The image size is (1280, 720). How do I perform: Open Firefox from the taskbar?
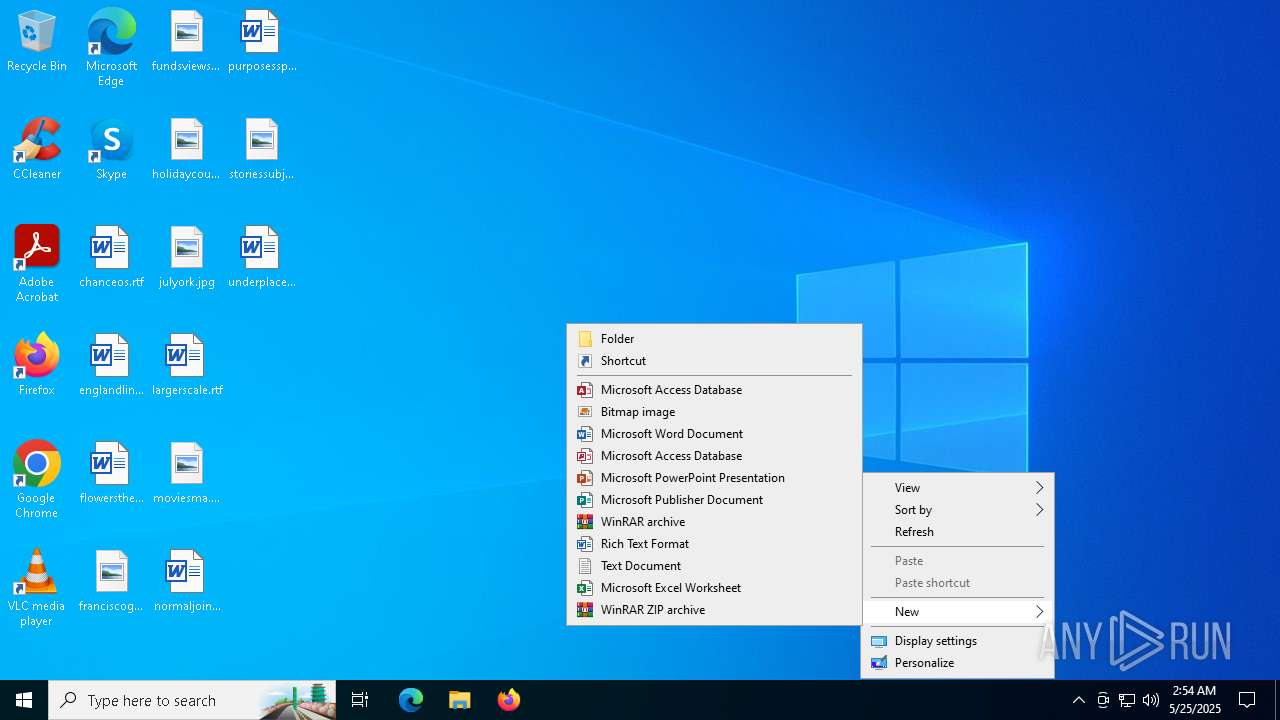pyautogui.click(x=508, y=700)
